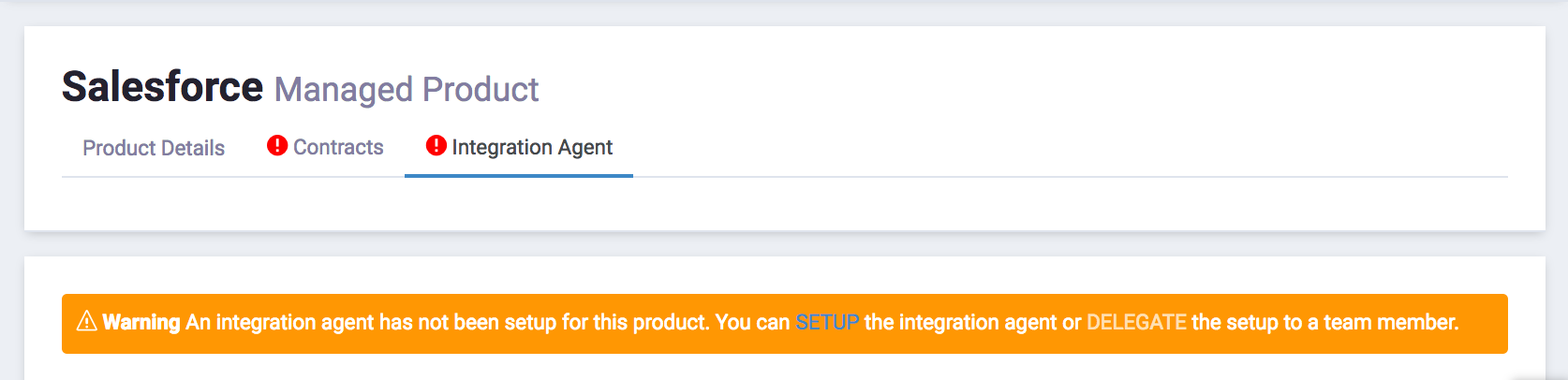
Task: Click the red alert icon beside Integration Agent
Action: [436, 146]
